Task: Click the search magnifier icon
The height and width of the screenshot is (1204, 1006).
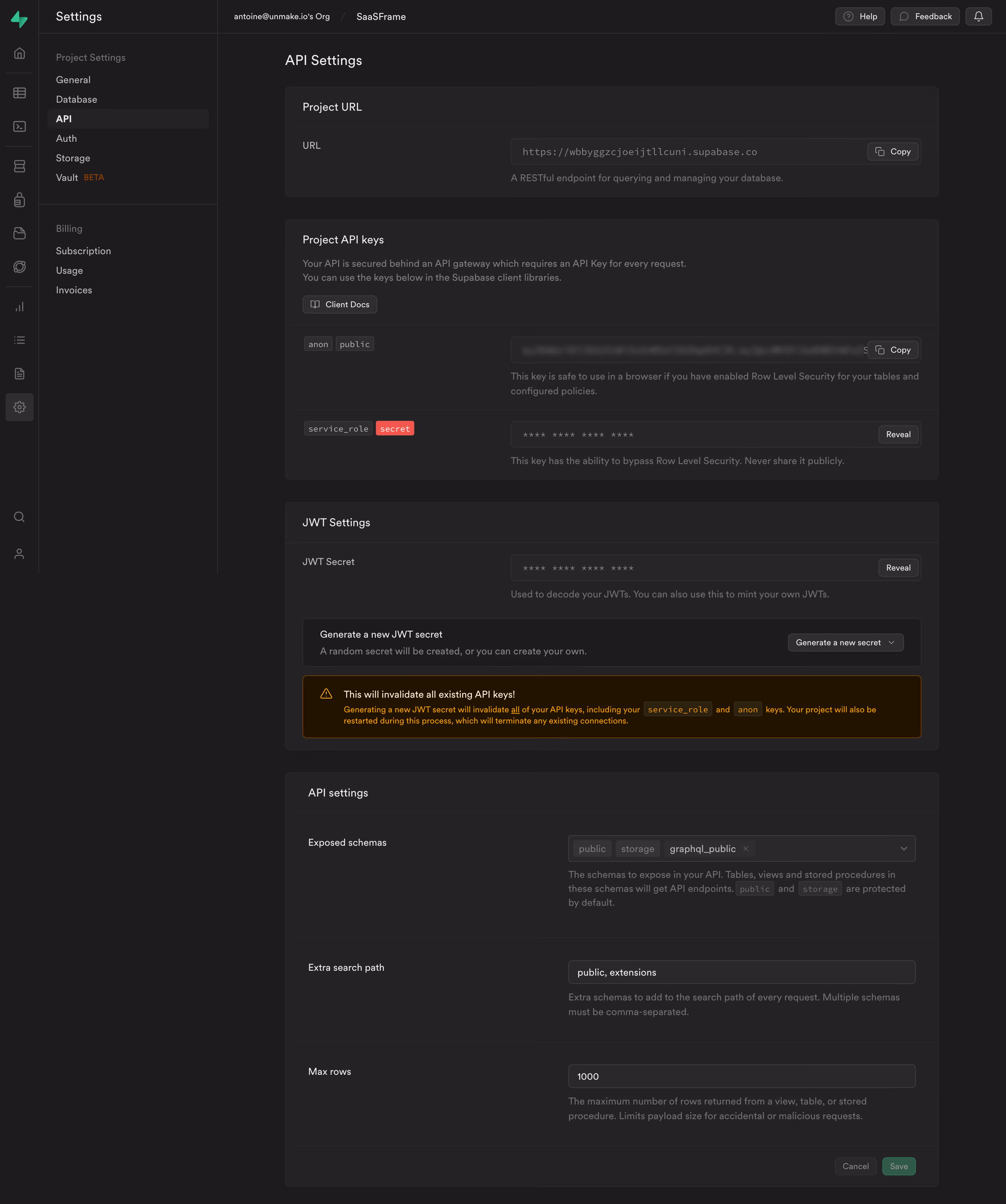Action: click(x=20, y=517)
